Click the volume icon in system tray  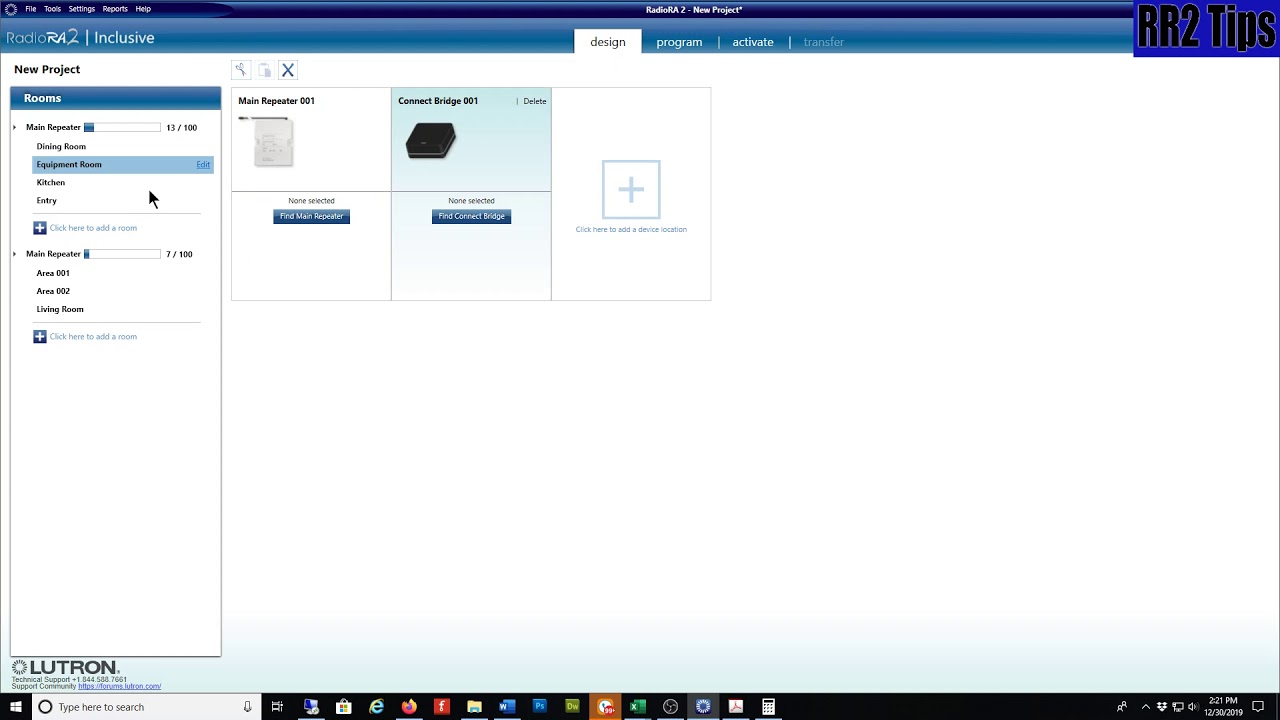[1192, 707]
